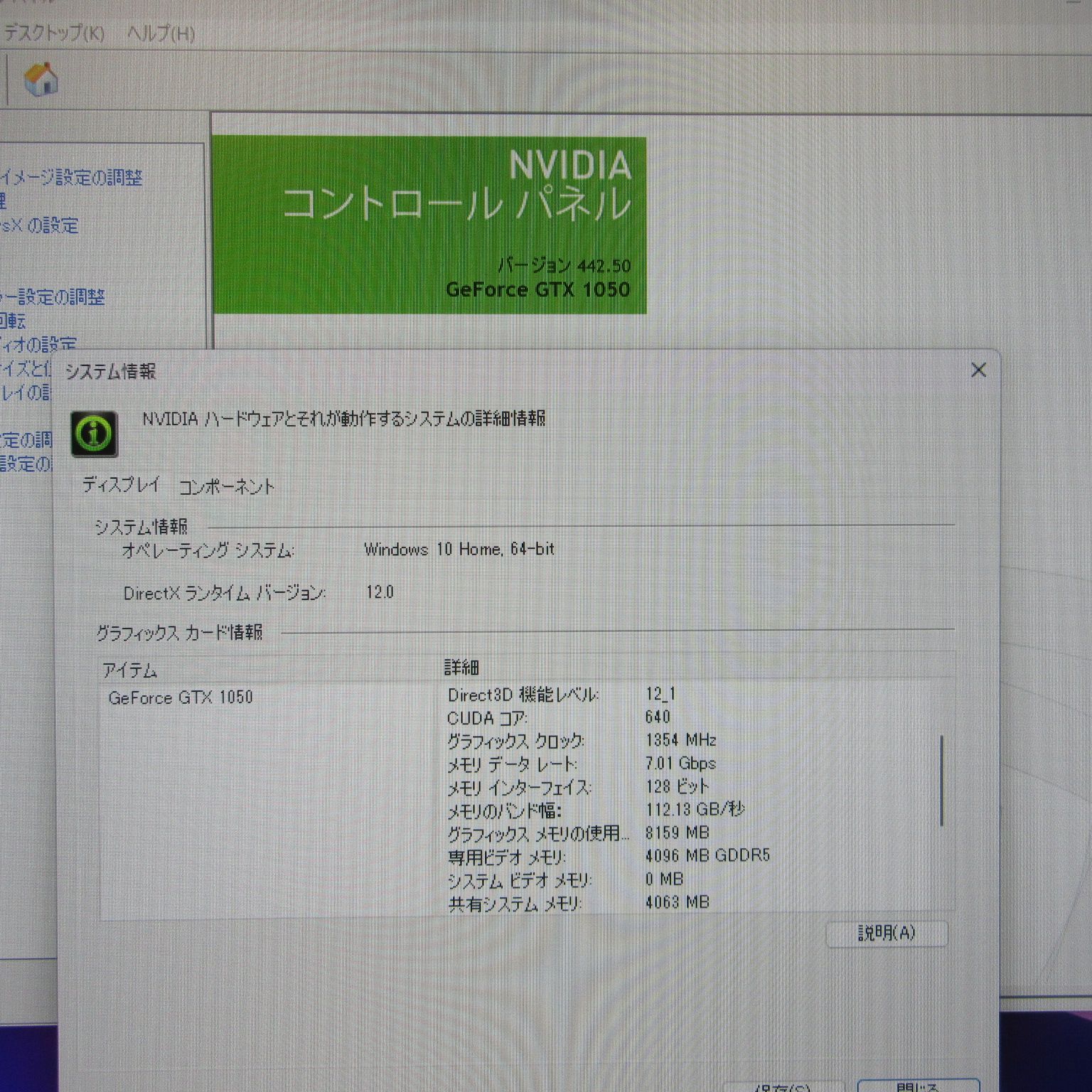Open the PhysX の設定 sidebar link
Viewport: 1092px width, 1092px height.
pyautogui.click(x=39, y=225)
